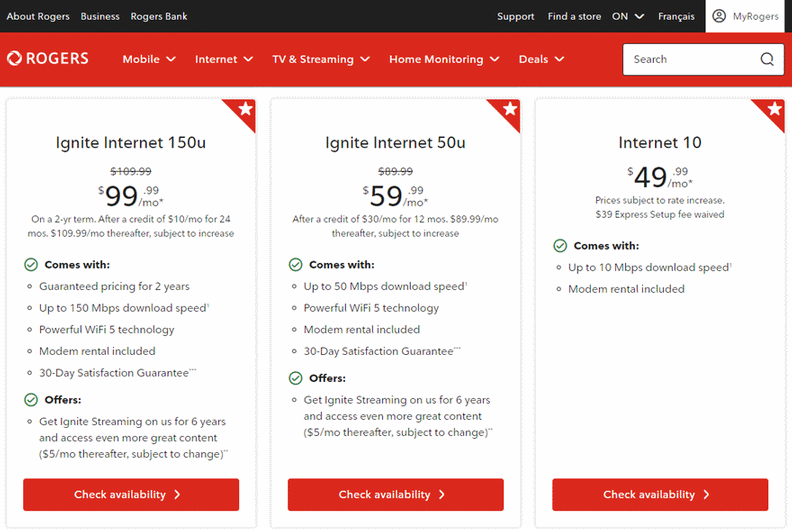
Task: Click '30-Day Satisfaction Guarantee' on Ignite 50u
Action: tap(382, 351)
